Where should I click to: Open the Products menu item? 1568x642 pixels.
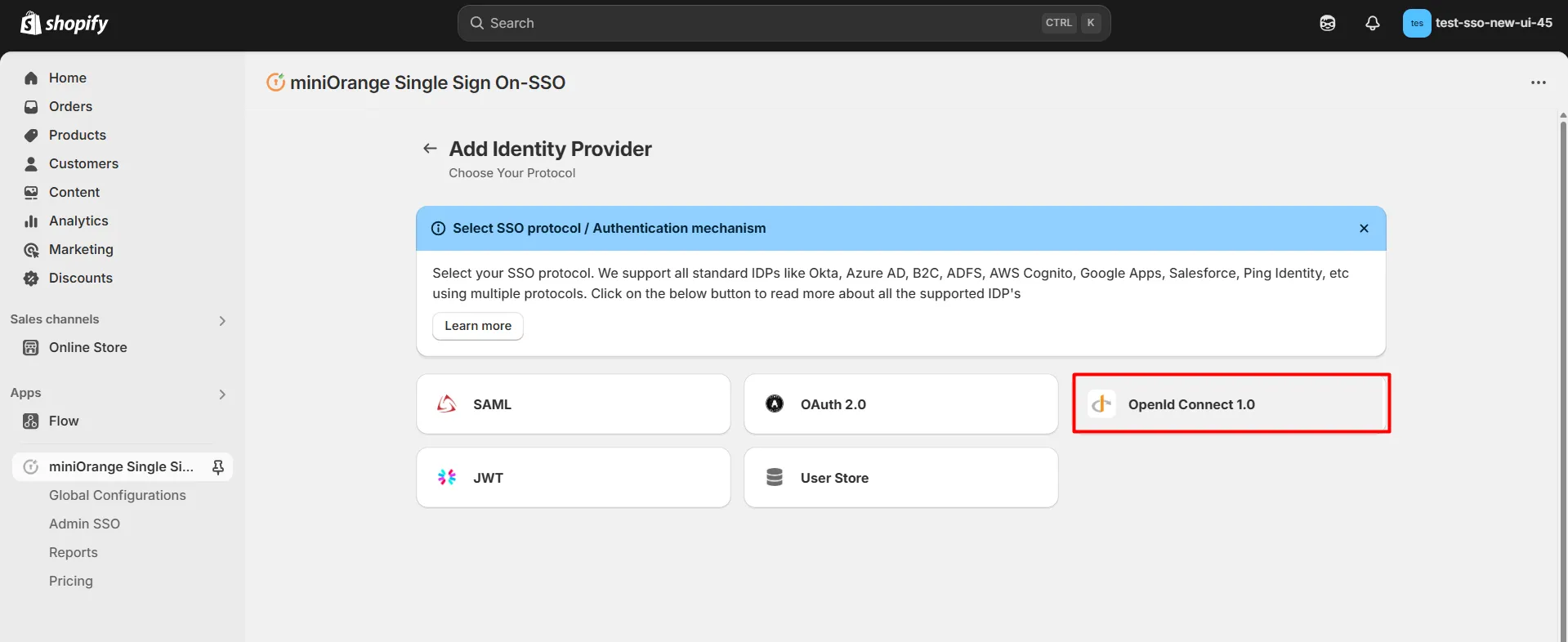[x=123, y=136]
